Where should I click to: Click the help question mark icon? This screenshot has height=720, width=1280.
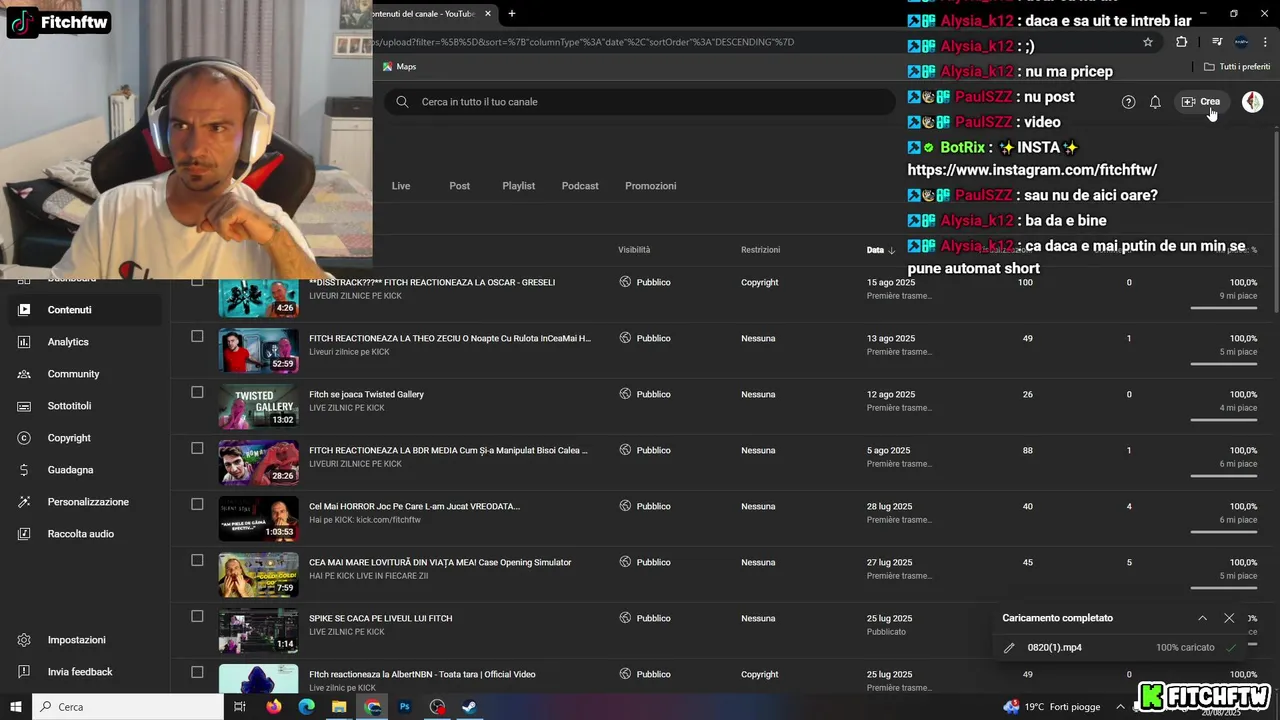tap(1129, 102)
